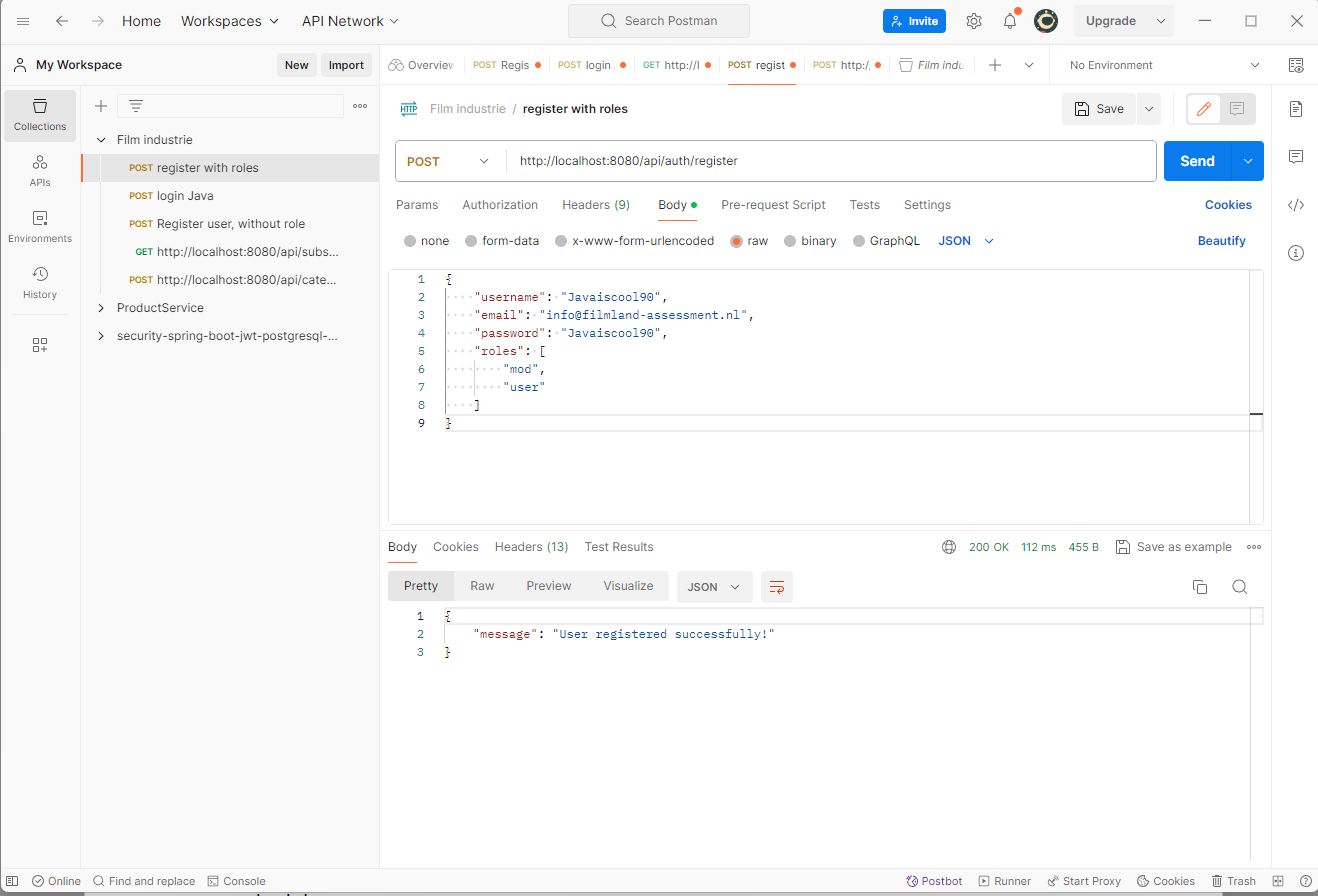Toggle the sidebar from status bar
This screenshot has height=896, width=1318.
12,881
